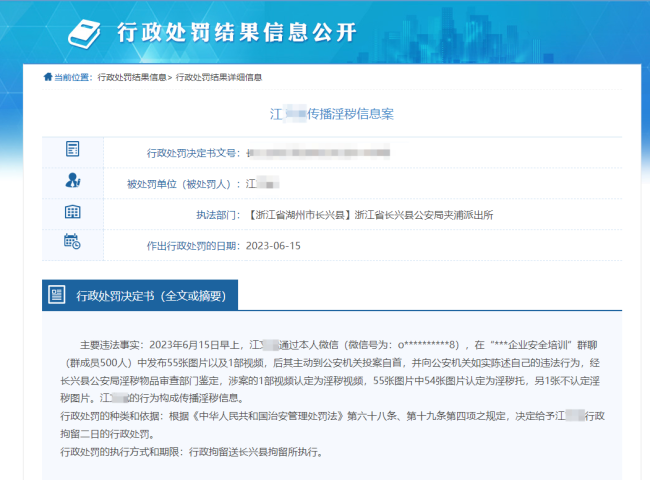Image resolution: width=650 pixels, height=480 pixels.
Task: Click the building icon beside 执法部门
Action: point(72,212)
